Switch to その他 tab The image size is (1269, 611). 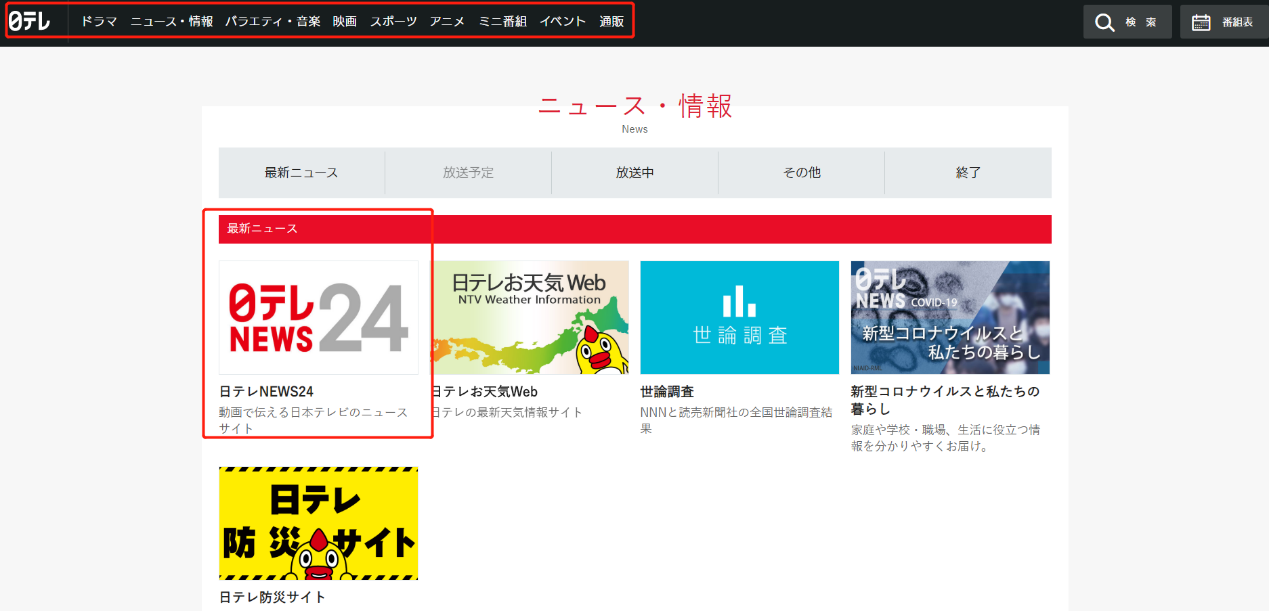tap(801, 172)
